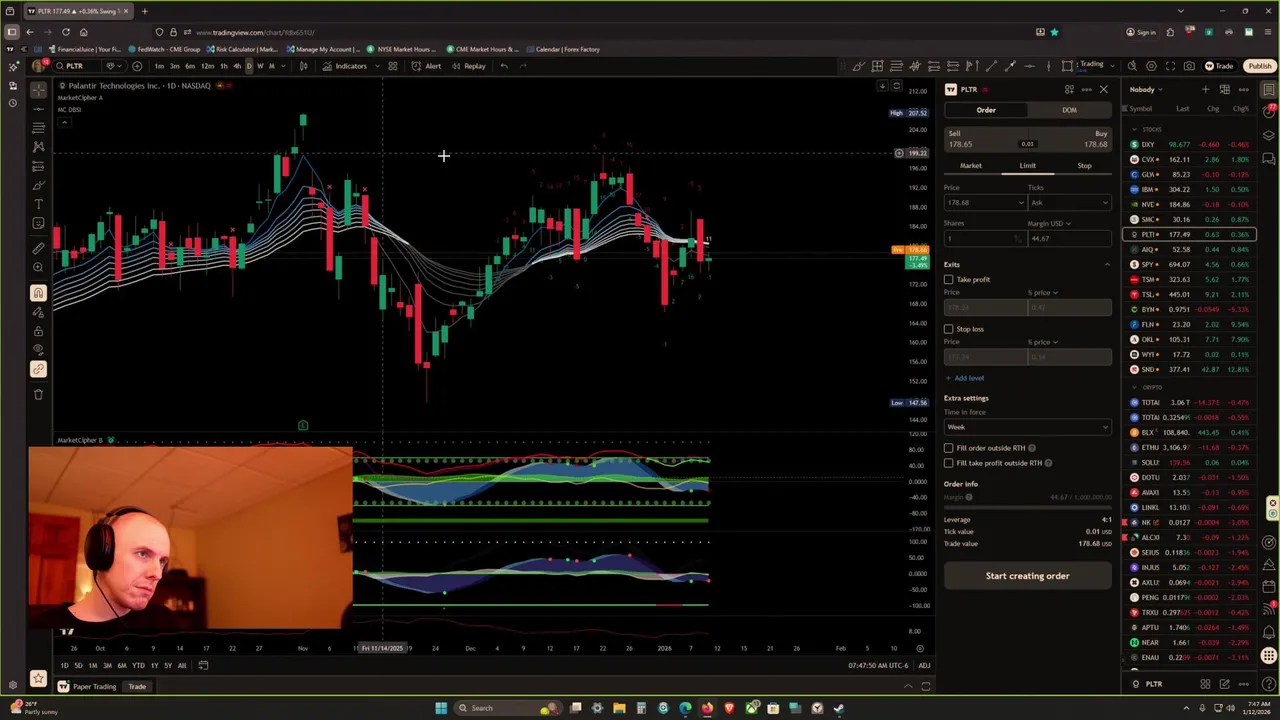Add a symbol to the watchlist
The width and height of the screenshot is (1280, 720).
pyautogui.click(x=1205, y=90)
